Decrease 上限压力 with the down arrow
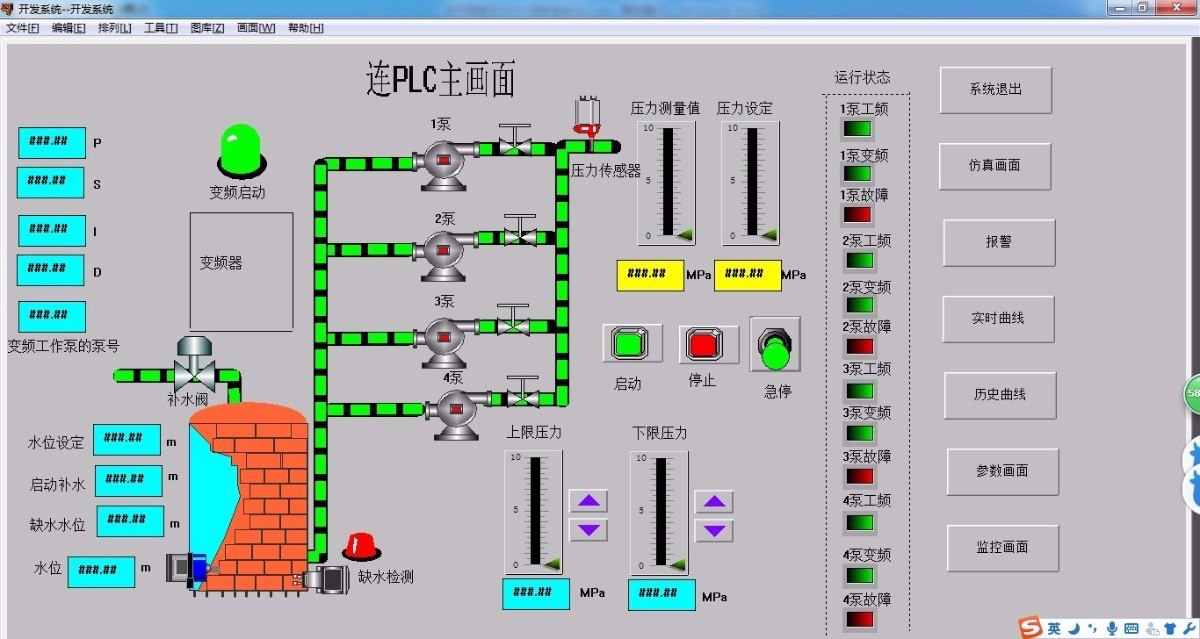The height and width of the screenshot is (639, 1200). pyautogui.click(x=588, y=530)
